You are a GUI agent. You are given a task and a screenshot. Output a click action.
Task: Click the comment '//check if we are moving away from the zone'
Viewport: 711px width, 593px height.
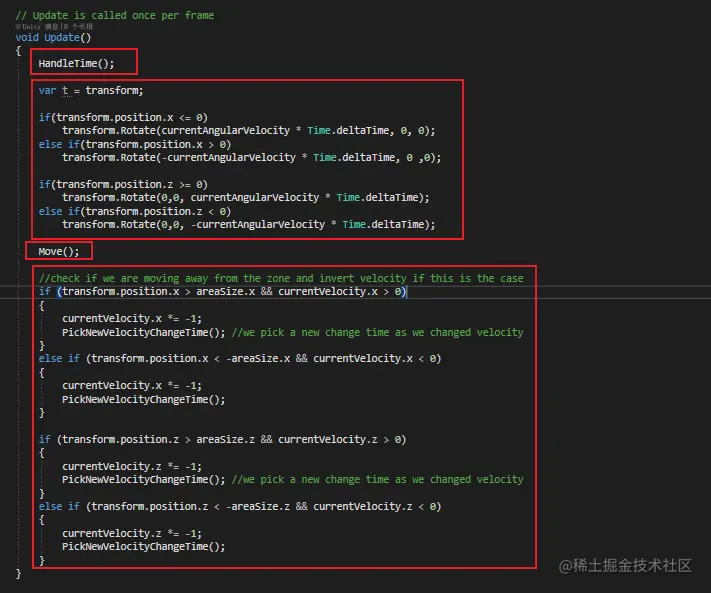click(x=176, y=278)
